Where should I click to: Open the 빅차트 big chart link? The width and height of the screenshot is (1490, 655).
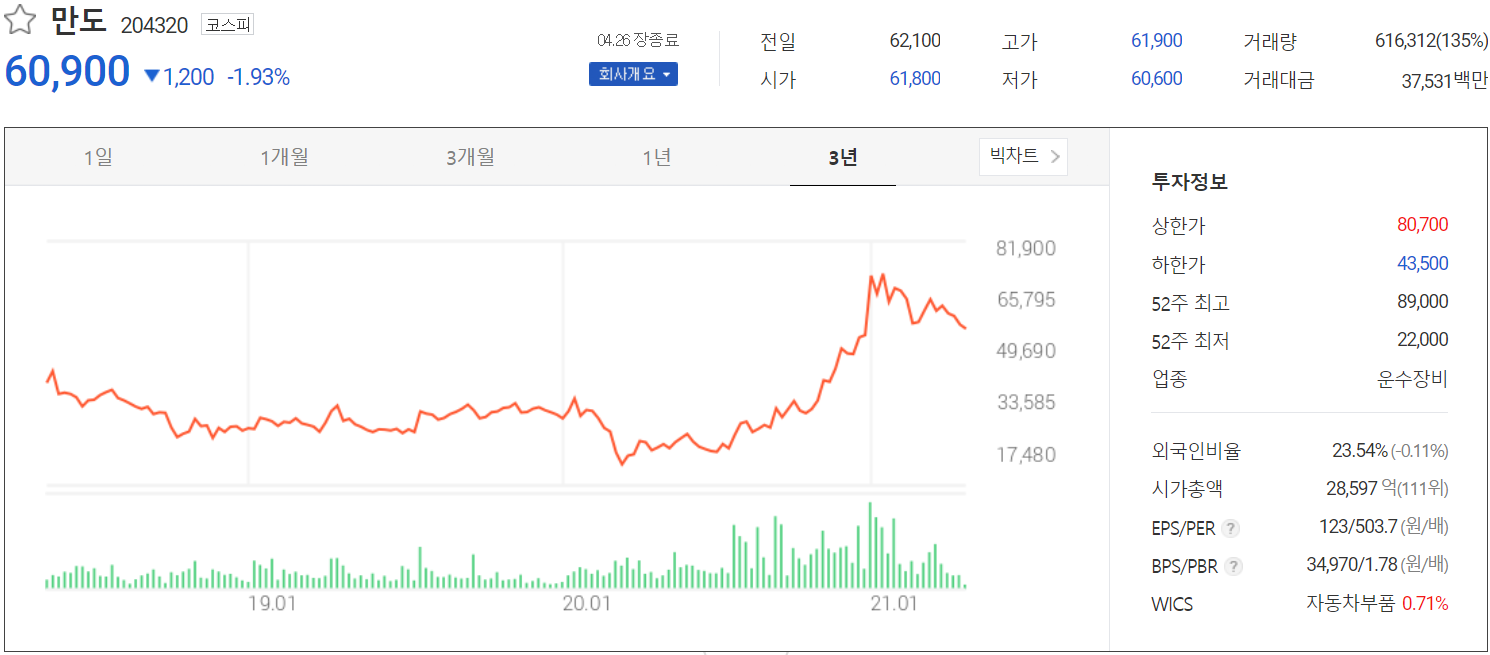1023,156
